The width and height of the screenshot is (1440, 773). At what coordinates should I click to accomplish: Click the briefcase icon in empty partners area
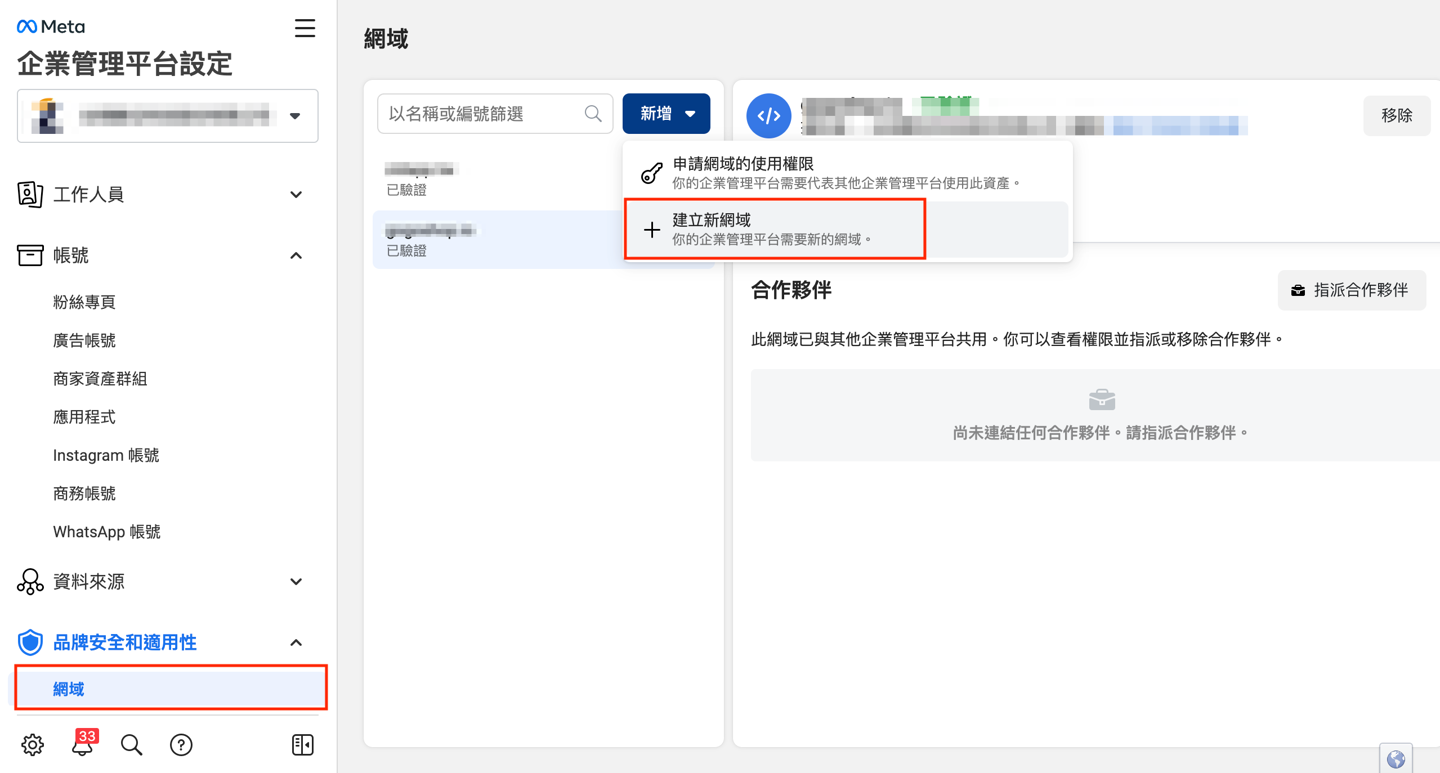click(x=1102, y=400)
